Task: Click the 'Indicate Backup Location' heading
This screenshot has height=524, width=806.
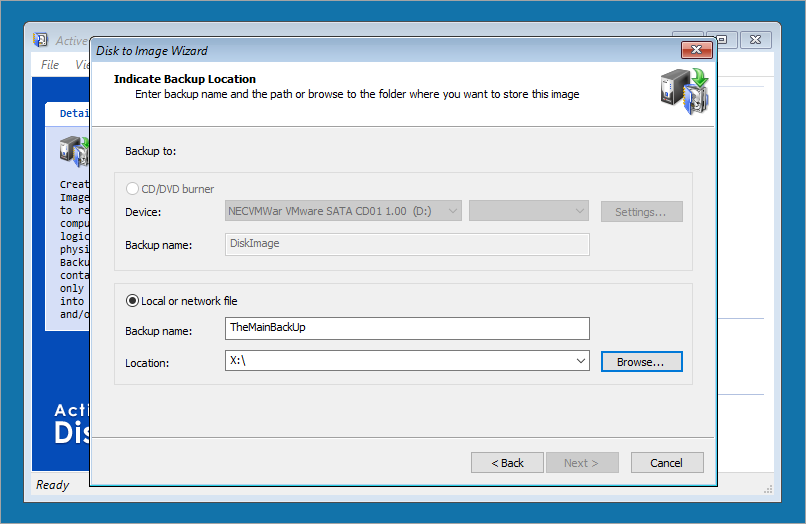Action: (185, 79)
